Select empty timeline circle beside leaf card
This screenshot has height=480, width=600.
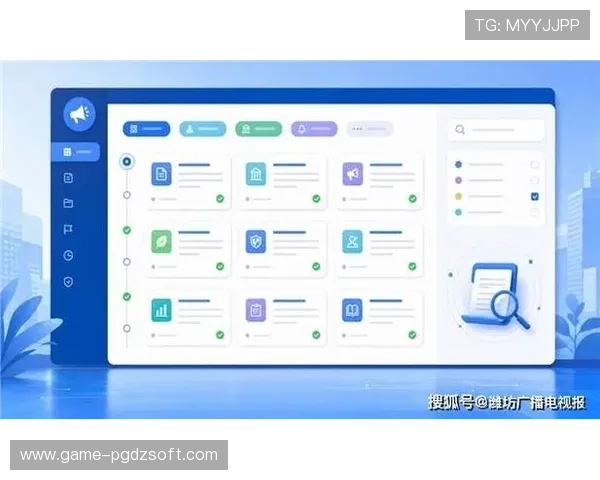click(127, 262)
